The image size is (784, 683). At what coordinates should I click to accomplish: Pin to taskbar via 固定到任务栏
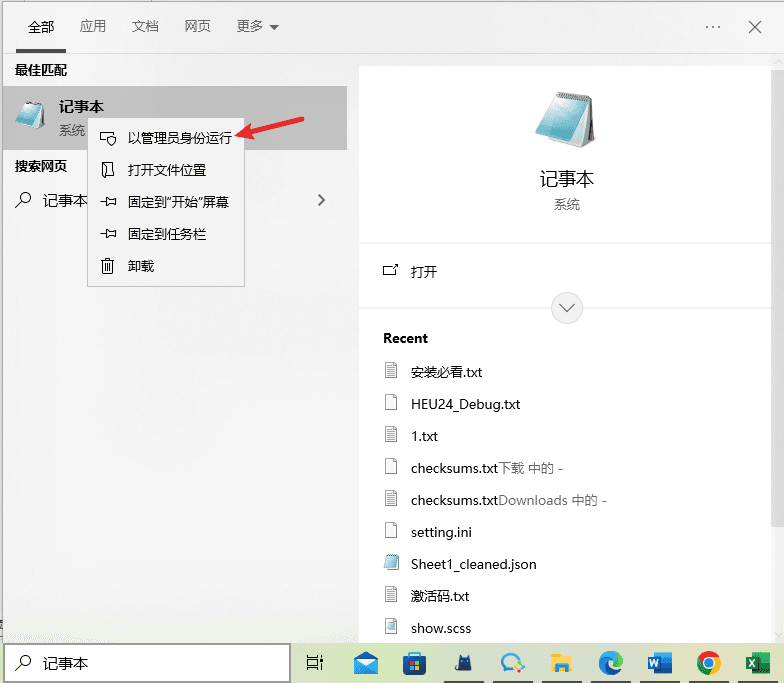pos(166,234)
